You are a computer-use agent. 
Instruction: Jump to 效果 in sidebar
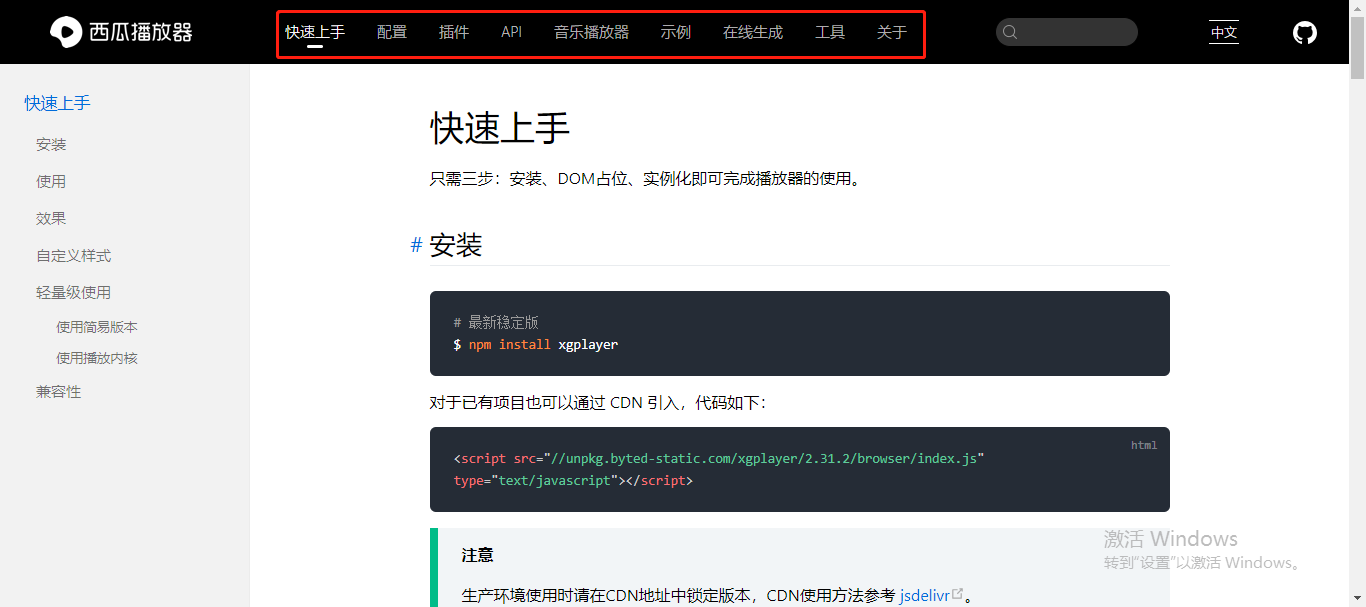point(51,219)
